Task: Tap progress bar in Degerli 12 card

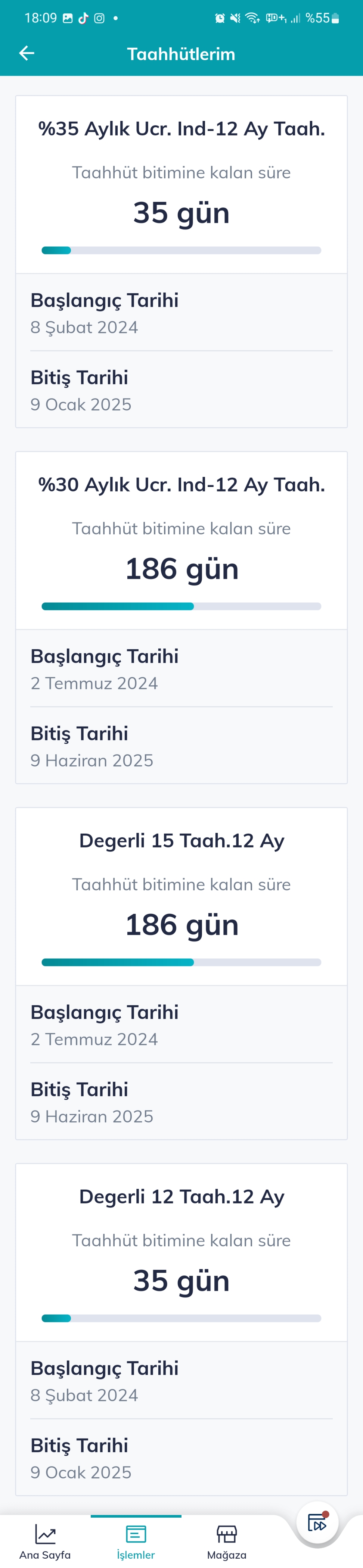Action: coord(181,1318)
